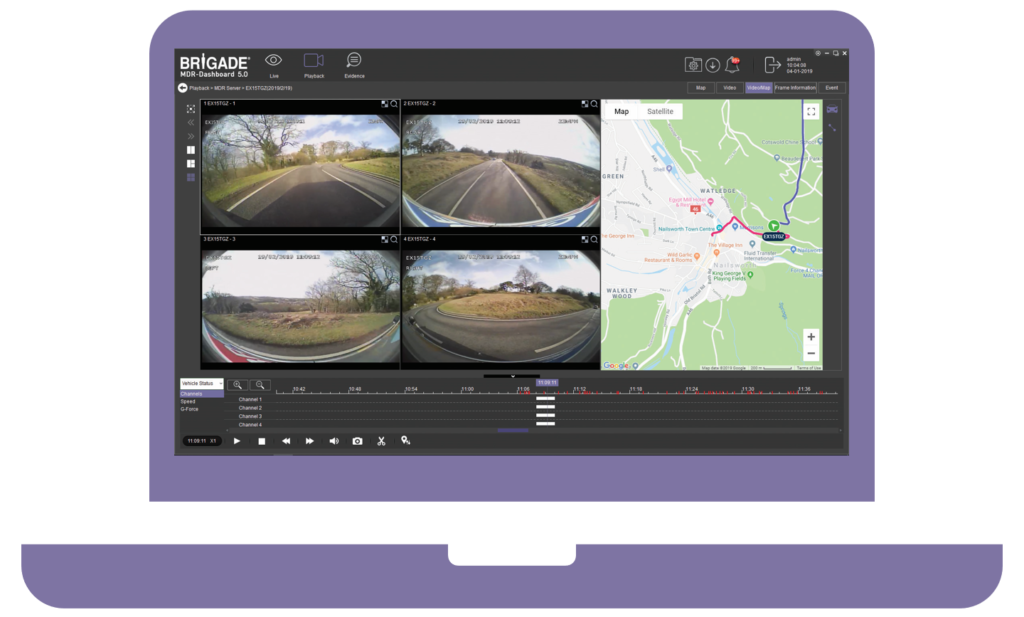Zoom into EX15TGZ-4 video with magnifier
Image resolution: width=1024 pixels, height=617 pixels.
click(594, 240)
